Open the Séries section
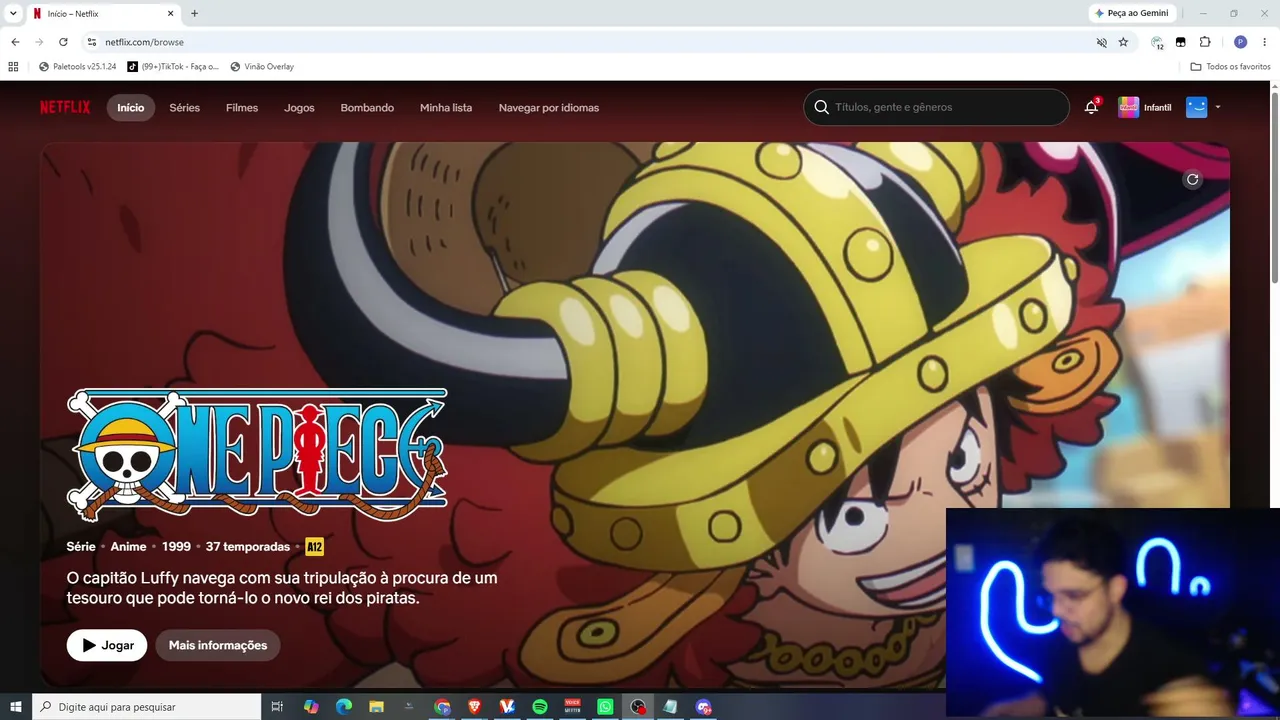The width and height of the screenshot is (1280, 720). [185, 107]
